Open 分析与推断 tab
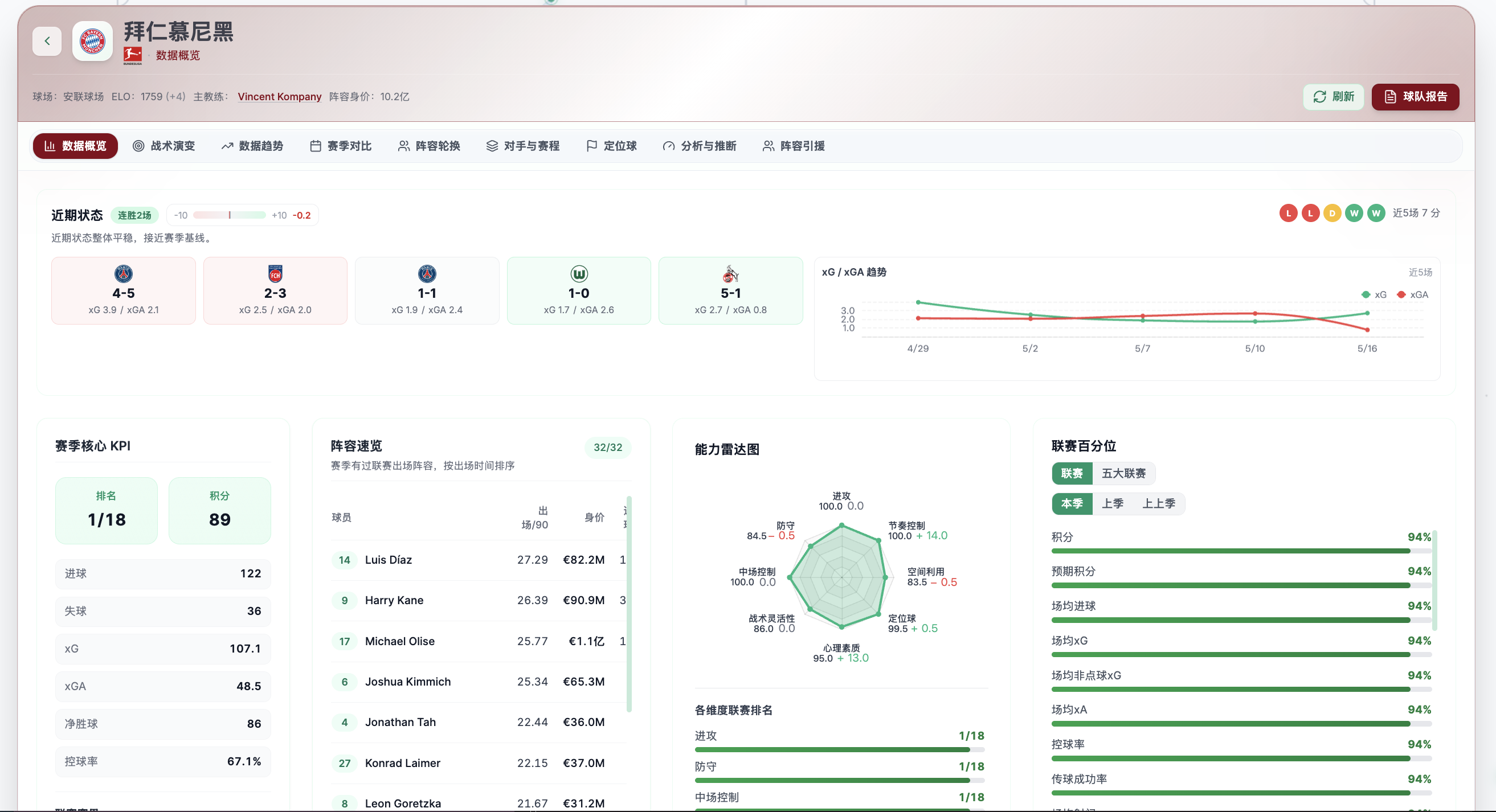Viewport: 1496px width, 812px height. tap(699, 146)
